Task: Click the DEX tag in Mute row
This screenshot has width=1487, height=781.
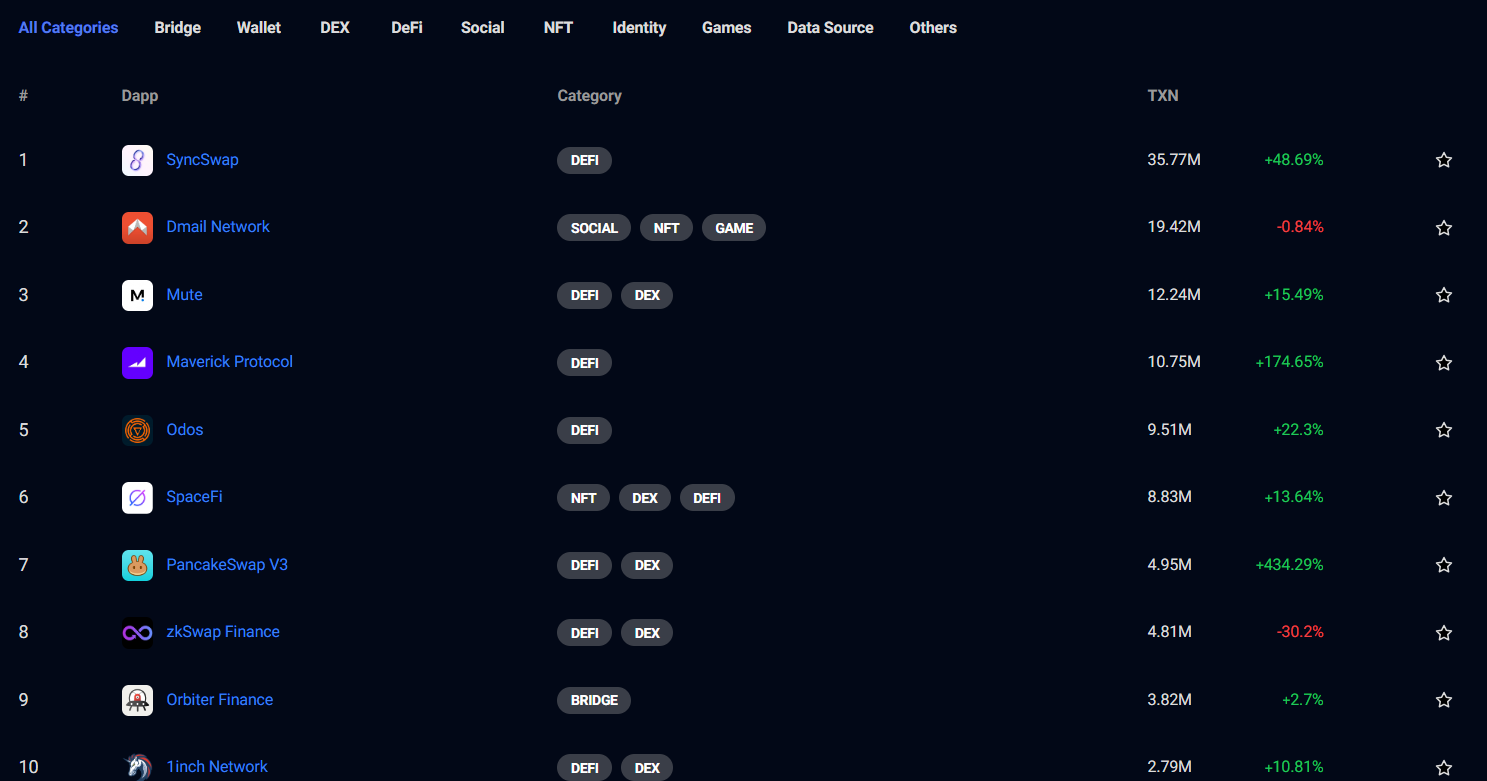Action: click(x=647, y=295)
